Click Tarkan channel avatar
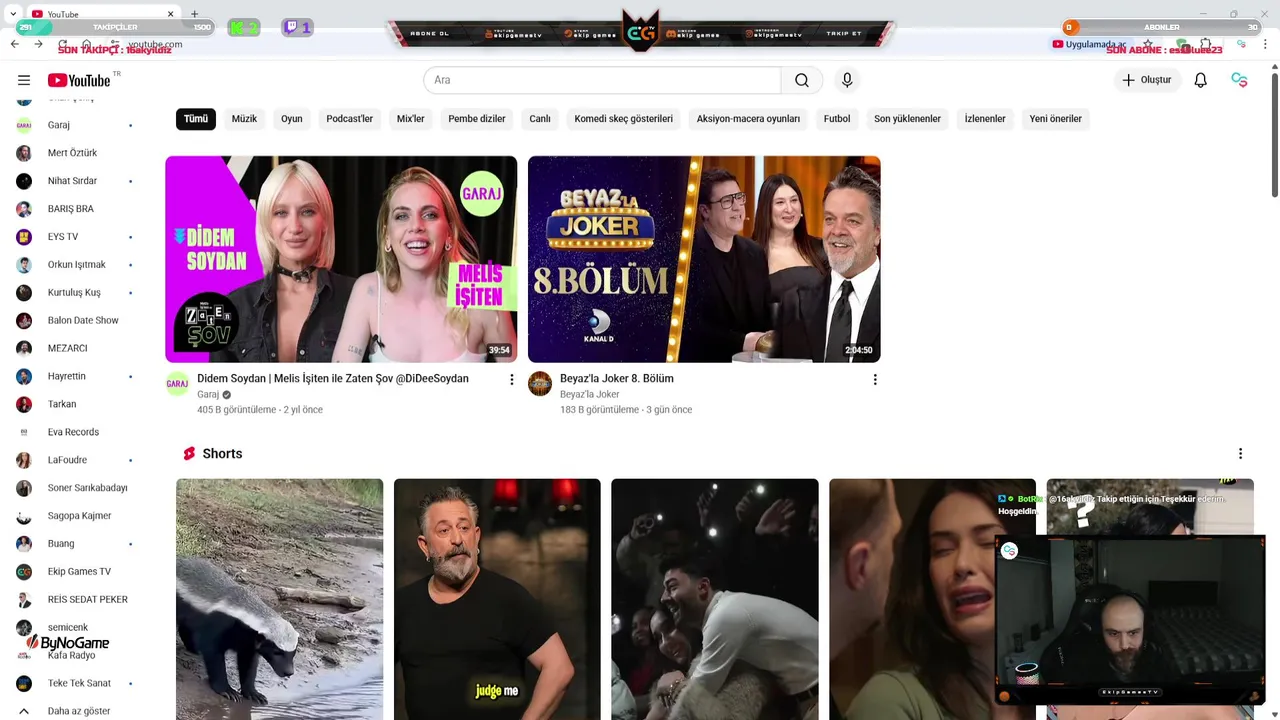 click(x=24, y=405)
